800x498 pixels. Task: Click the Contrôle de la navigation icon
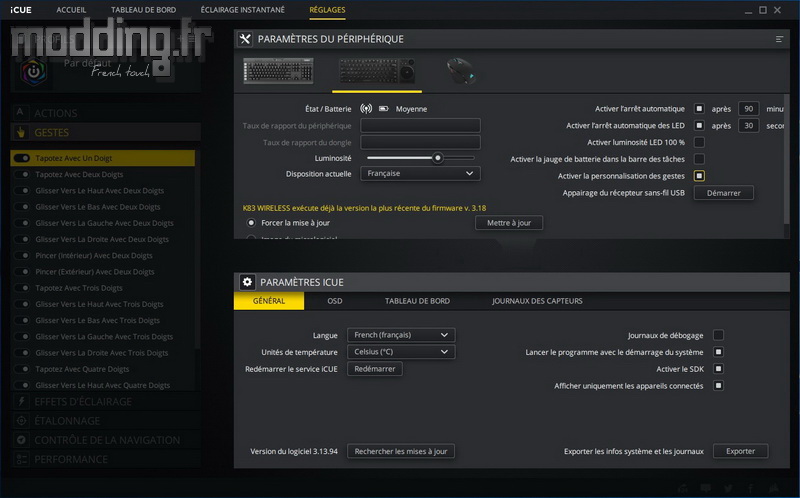pos(21,440)
